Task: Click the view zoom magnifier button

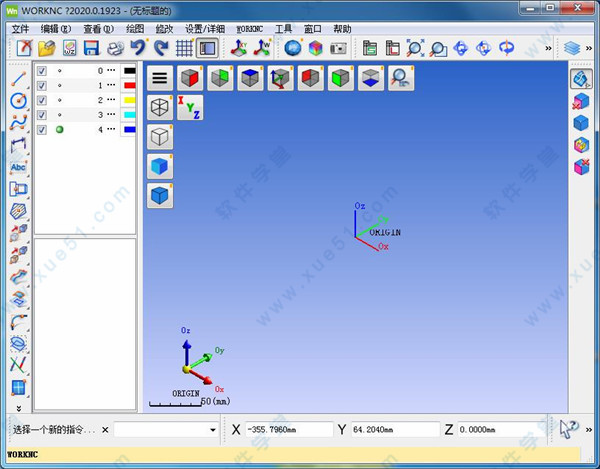Action: (401, 78)
